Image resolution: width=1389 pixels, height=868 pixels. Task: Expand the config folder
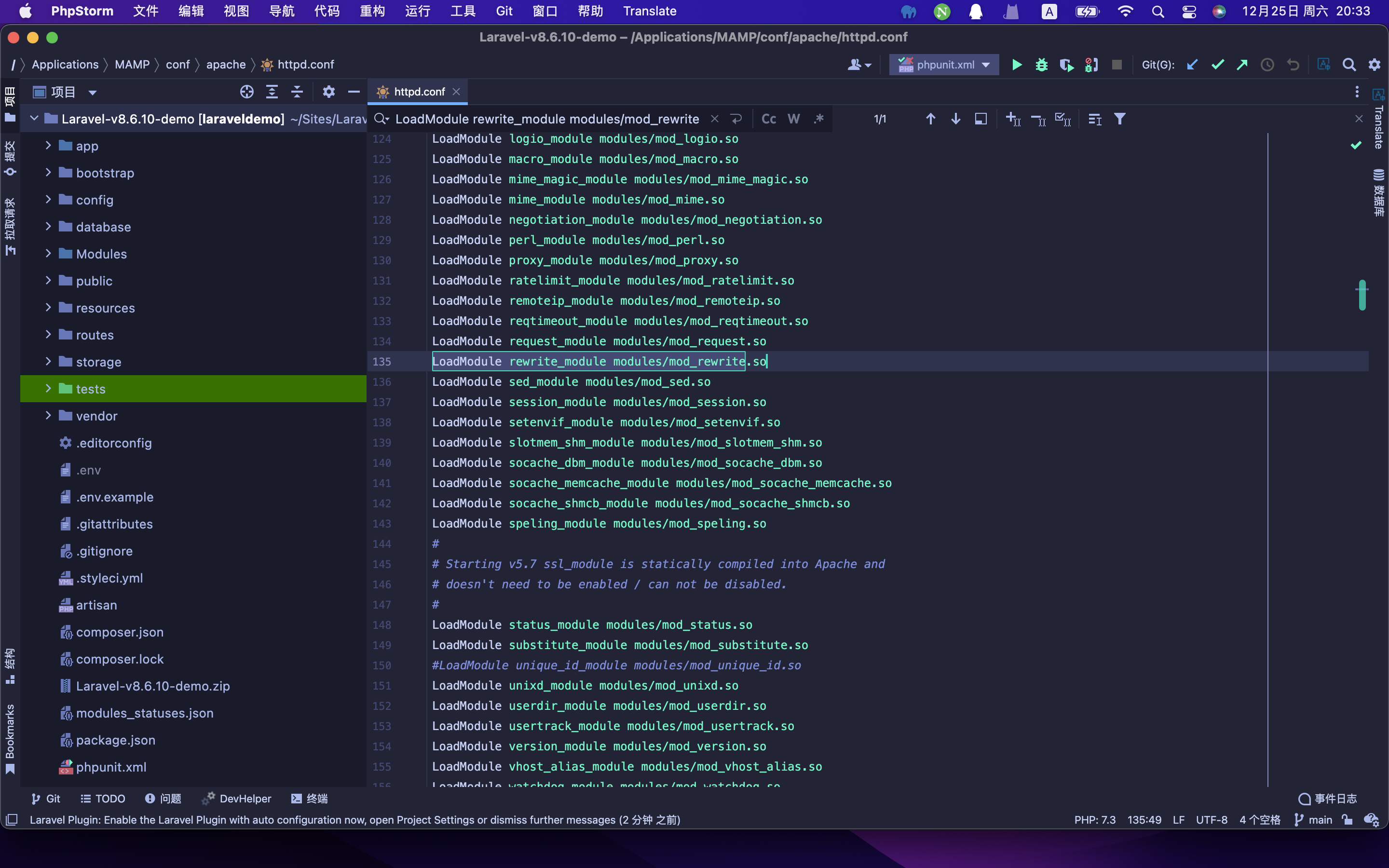coord(48,200)
